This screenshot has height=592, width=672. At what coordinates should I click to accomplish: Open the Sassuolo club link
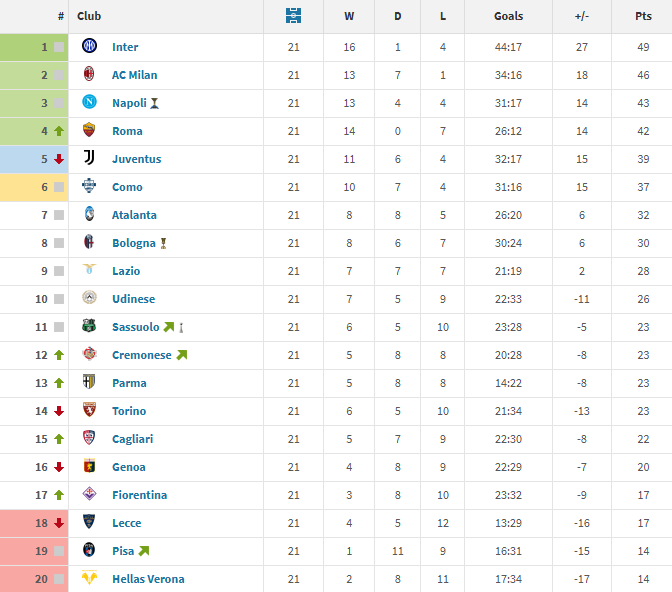135,327
